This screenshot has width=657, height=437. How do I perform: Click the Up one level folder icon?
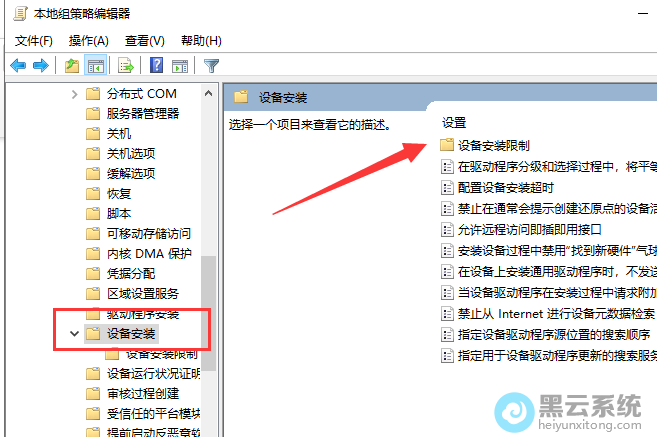coord(72,66)
